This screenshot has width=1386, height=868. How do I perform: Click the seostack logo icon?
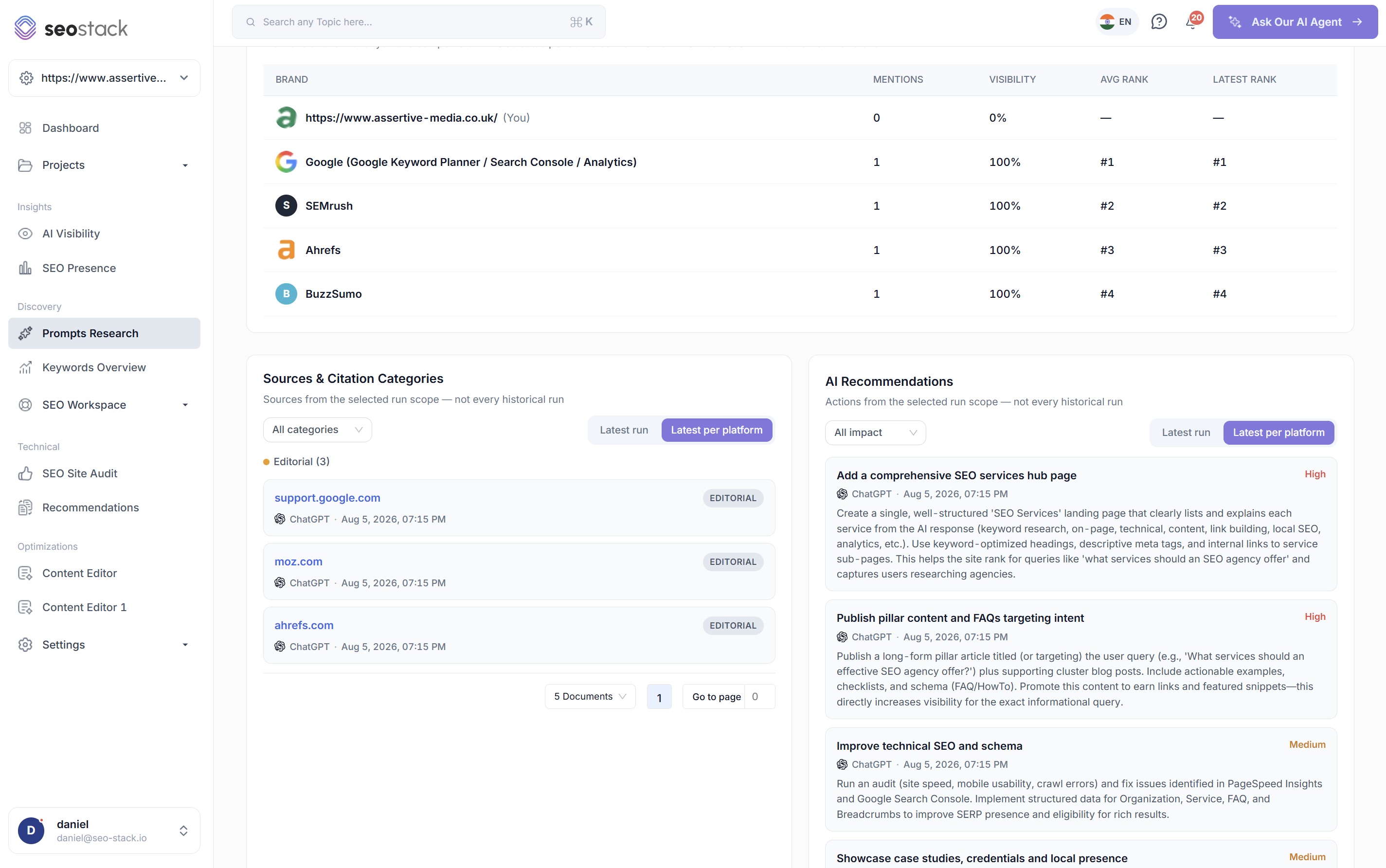(x=25, y=28)
